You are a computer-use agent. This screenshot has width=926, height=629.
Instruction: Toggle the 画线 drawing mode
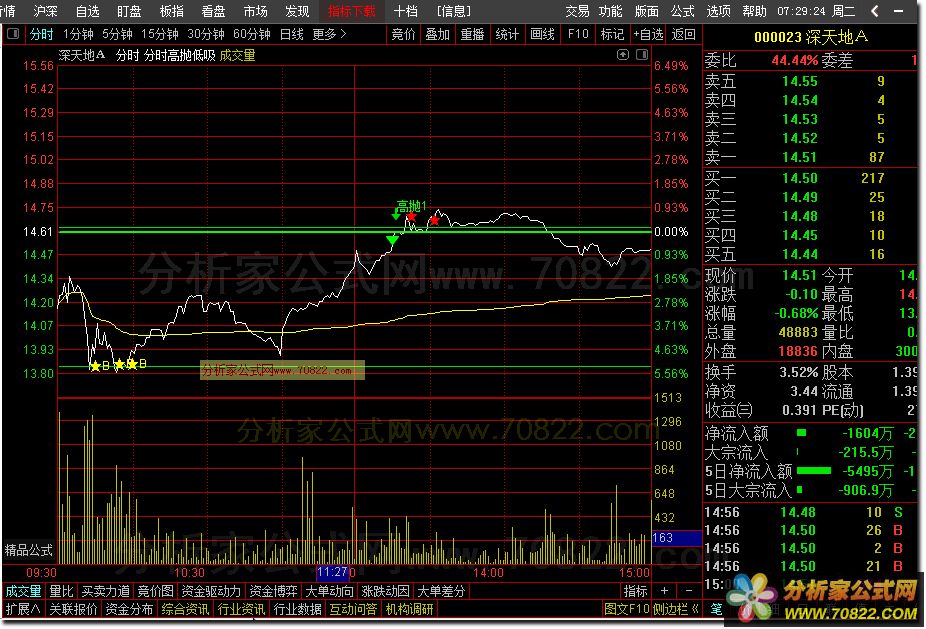tap(542, 33)
